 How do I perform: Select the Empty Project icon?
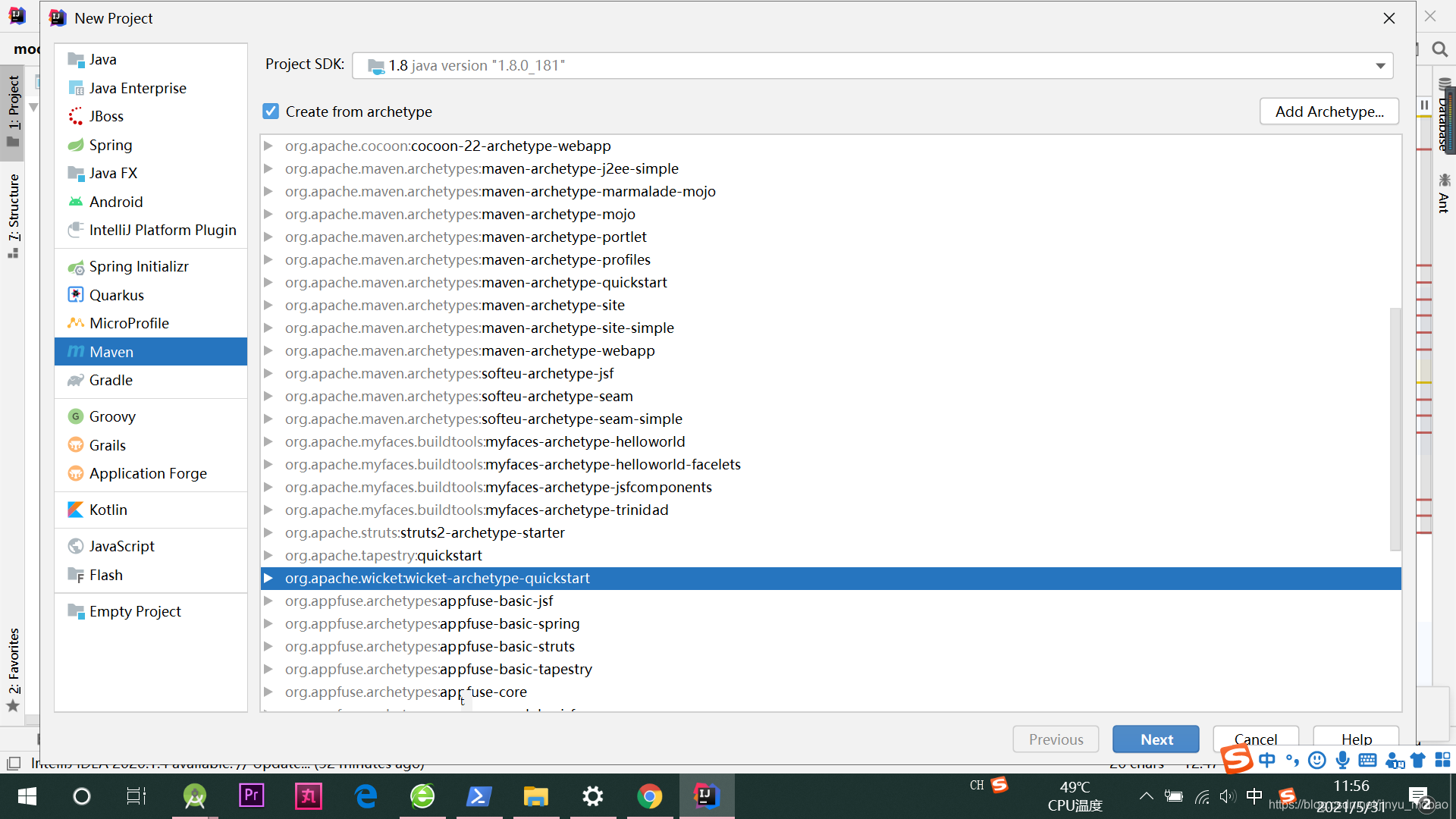click(x=76, y=611)
